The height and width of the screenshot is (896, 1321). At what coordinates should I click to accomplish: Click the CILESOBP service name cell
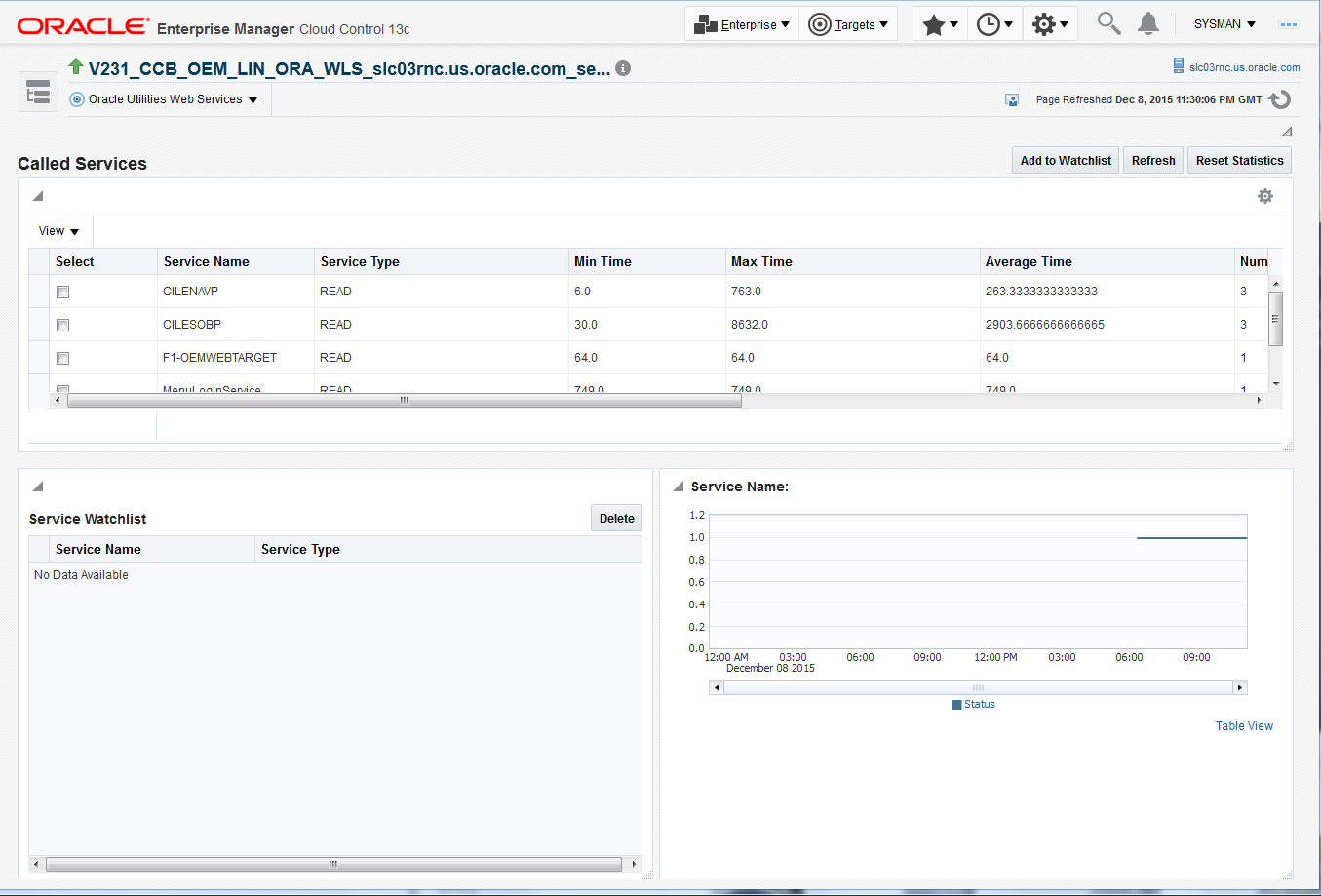click(x=192, y=325)
